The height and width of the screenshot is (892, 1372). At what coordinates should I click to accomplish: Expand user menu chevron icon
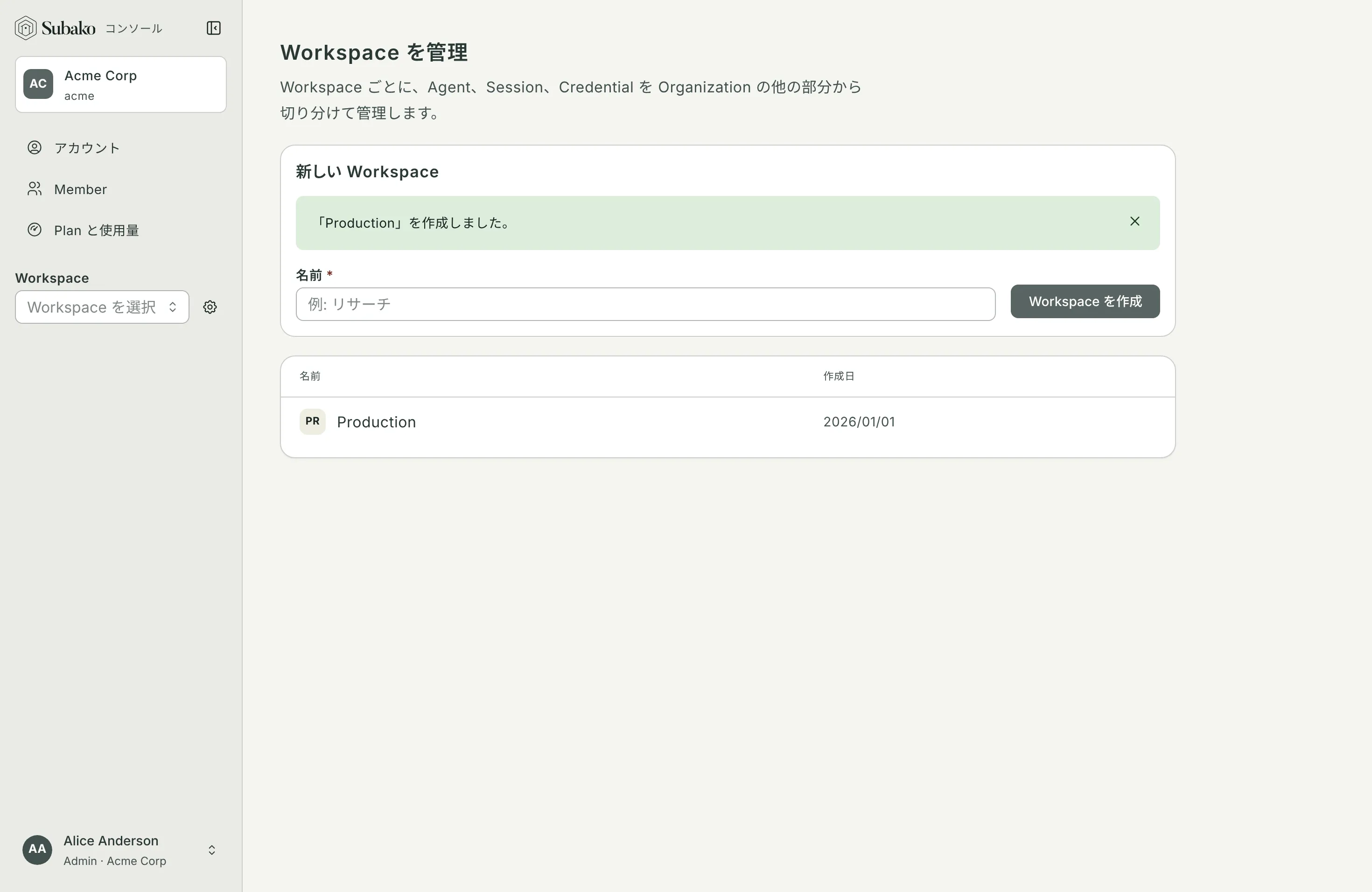211,850
